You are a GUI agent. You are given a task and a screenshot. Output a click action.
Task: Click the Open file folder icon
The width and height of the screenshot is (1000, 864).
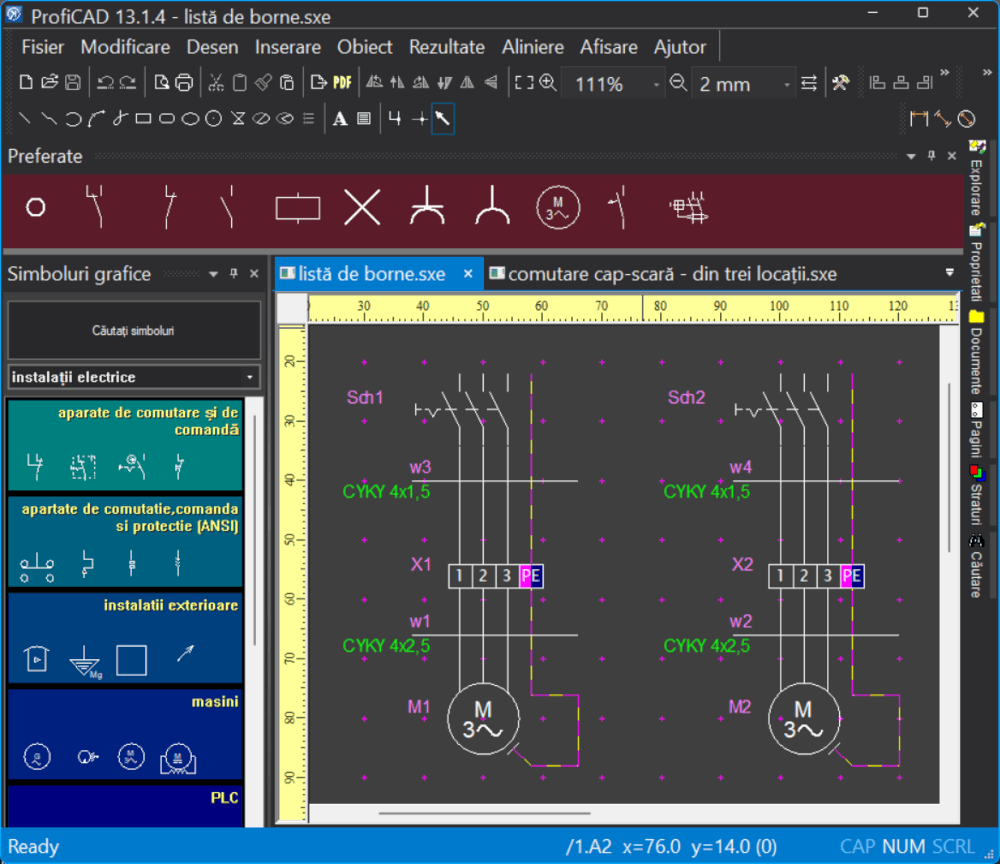click(x=49, y=83)
